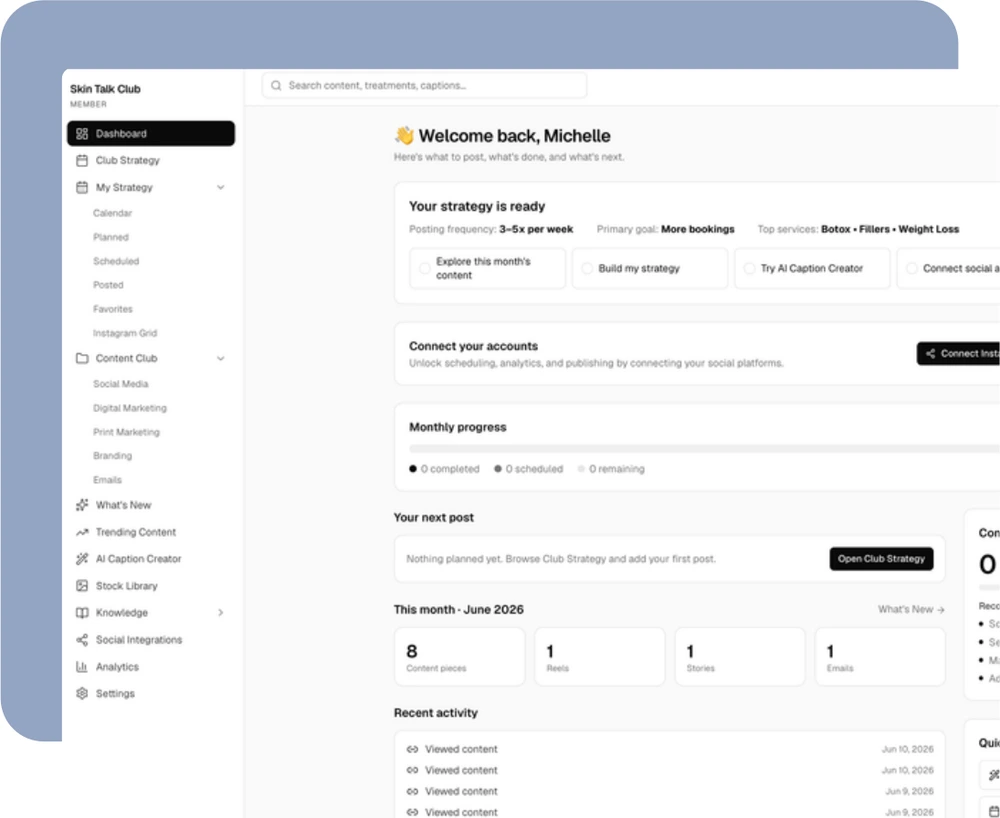1000x818 pixels.
Task: Click the Analytics bar chart icon
Action: click(82, 666)
